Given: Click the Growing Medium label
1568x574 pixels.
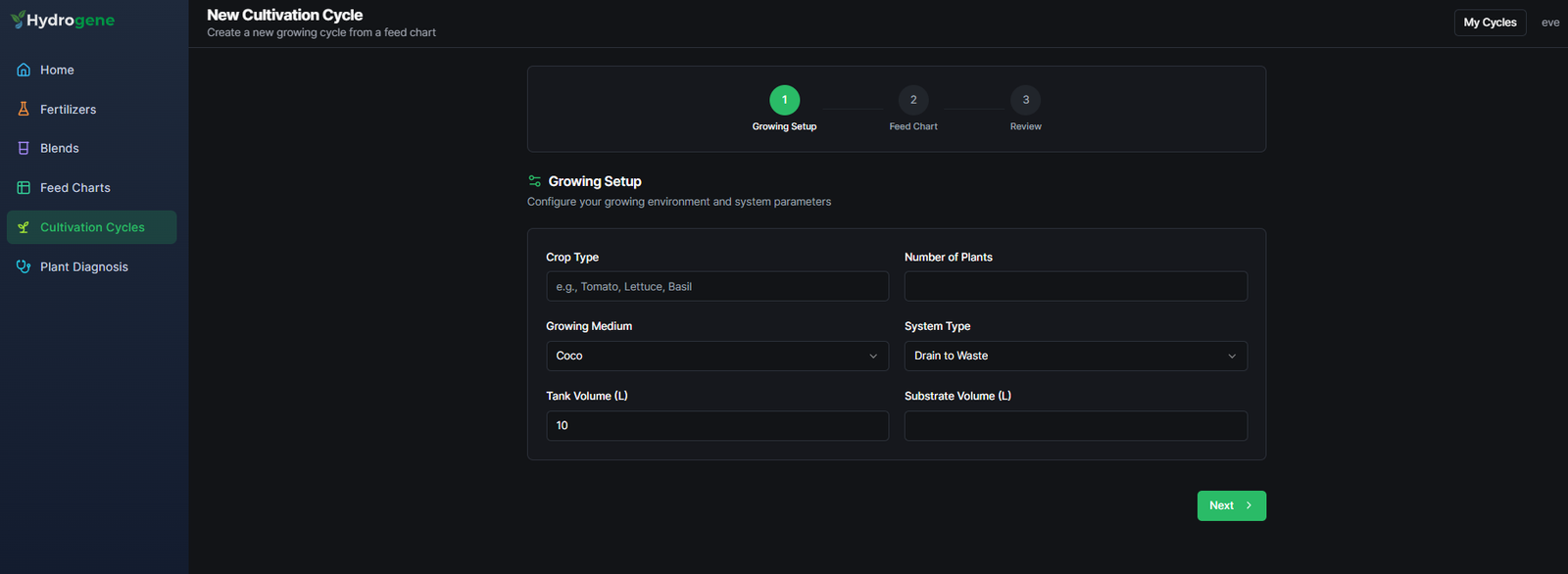Looking at the screenshot, I should 589,326.
